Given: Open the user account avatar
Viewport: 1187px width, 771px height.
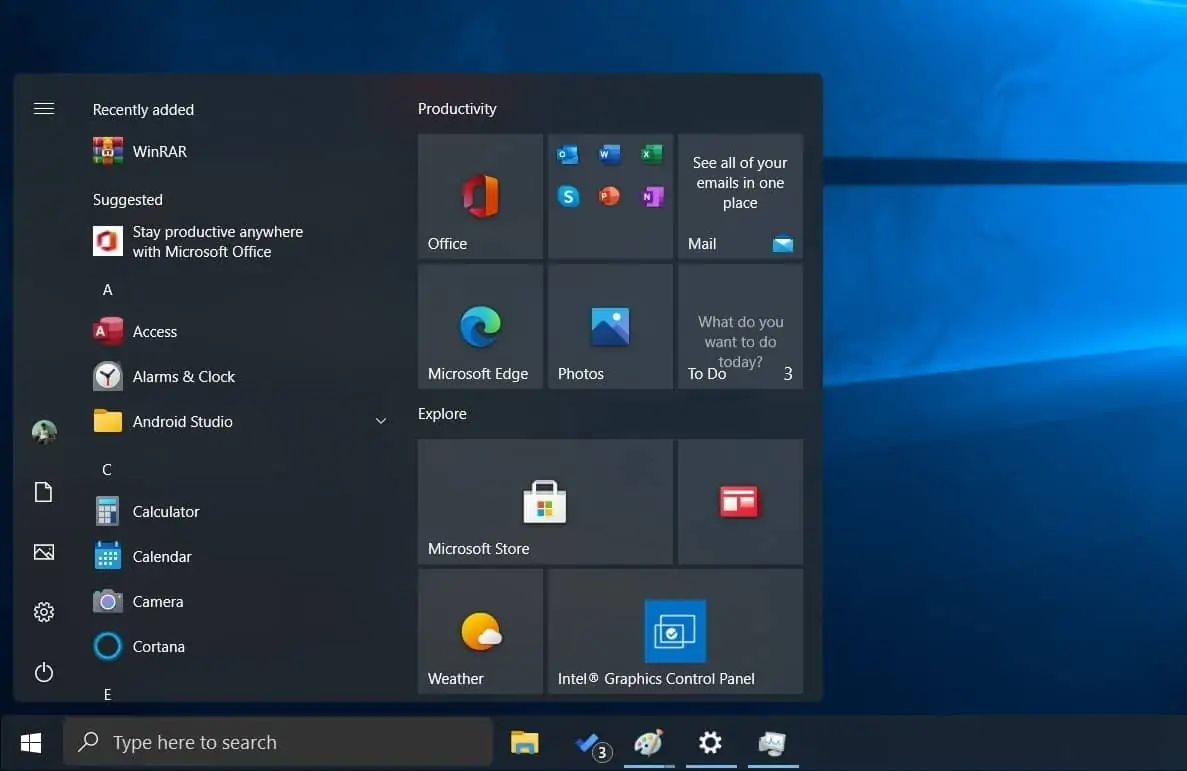Looking at the screenshot, I should [44, 432].
